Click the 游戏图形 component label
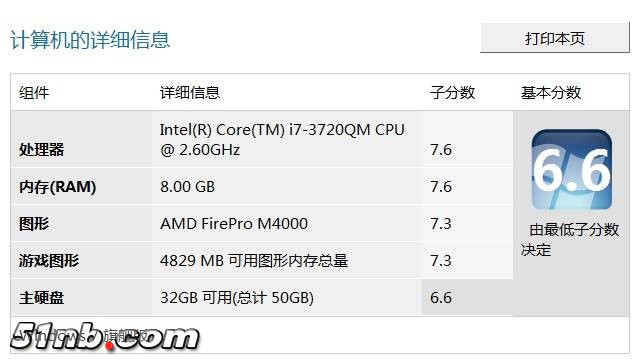This screenshot has width=632, height=360. coord(49,260)
